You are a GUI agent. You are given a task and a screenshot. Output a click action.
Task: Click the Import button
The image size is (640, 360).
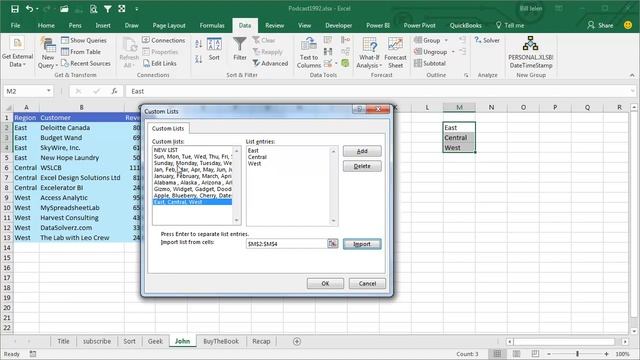[x=362, y=244]
